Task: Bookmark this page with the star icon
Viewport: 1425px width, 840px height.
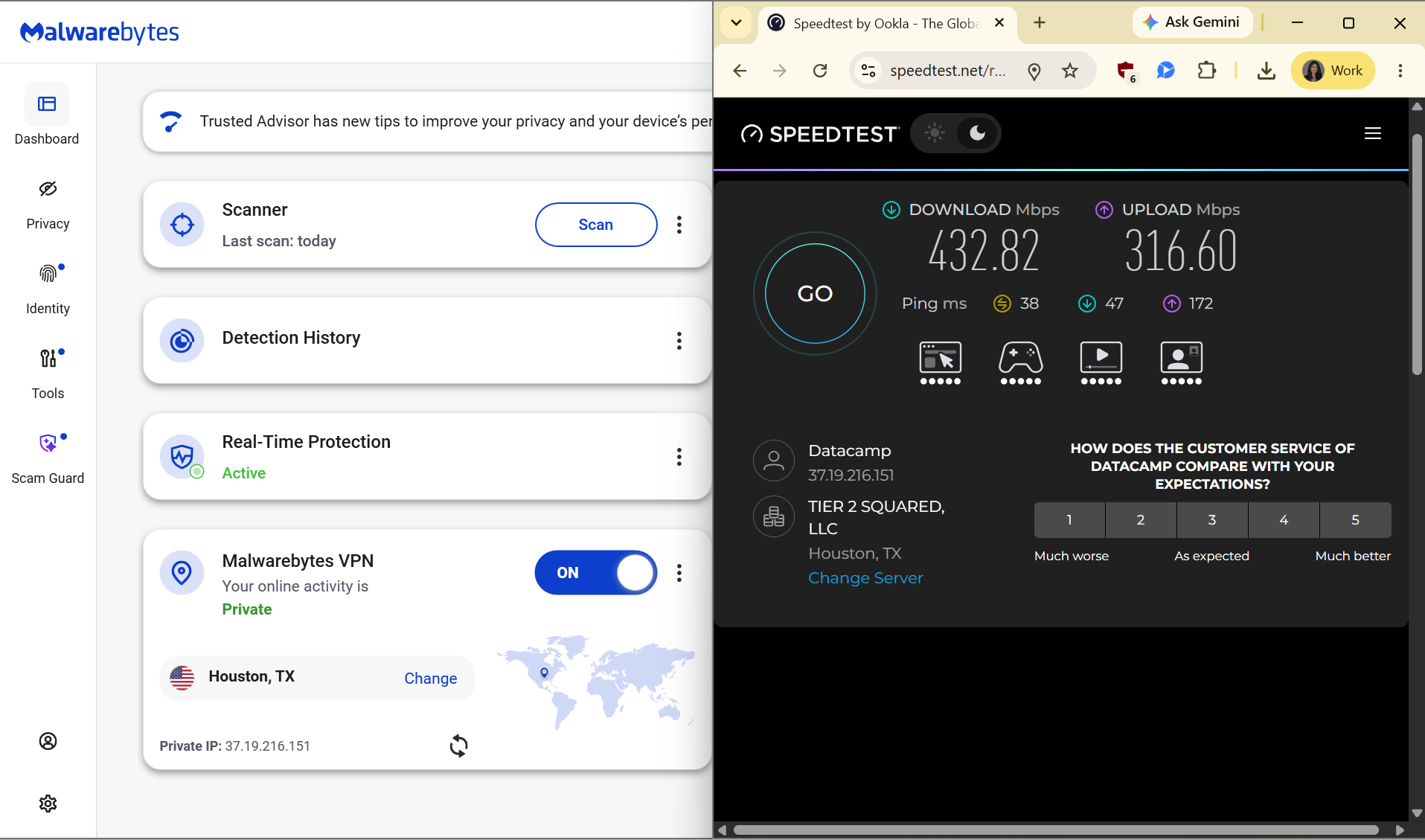Action: pyautogui.click(x=1070, y=71)
